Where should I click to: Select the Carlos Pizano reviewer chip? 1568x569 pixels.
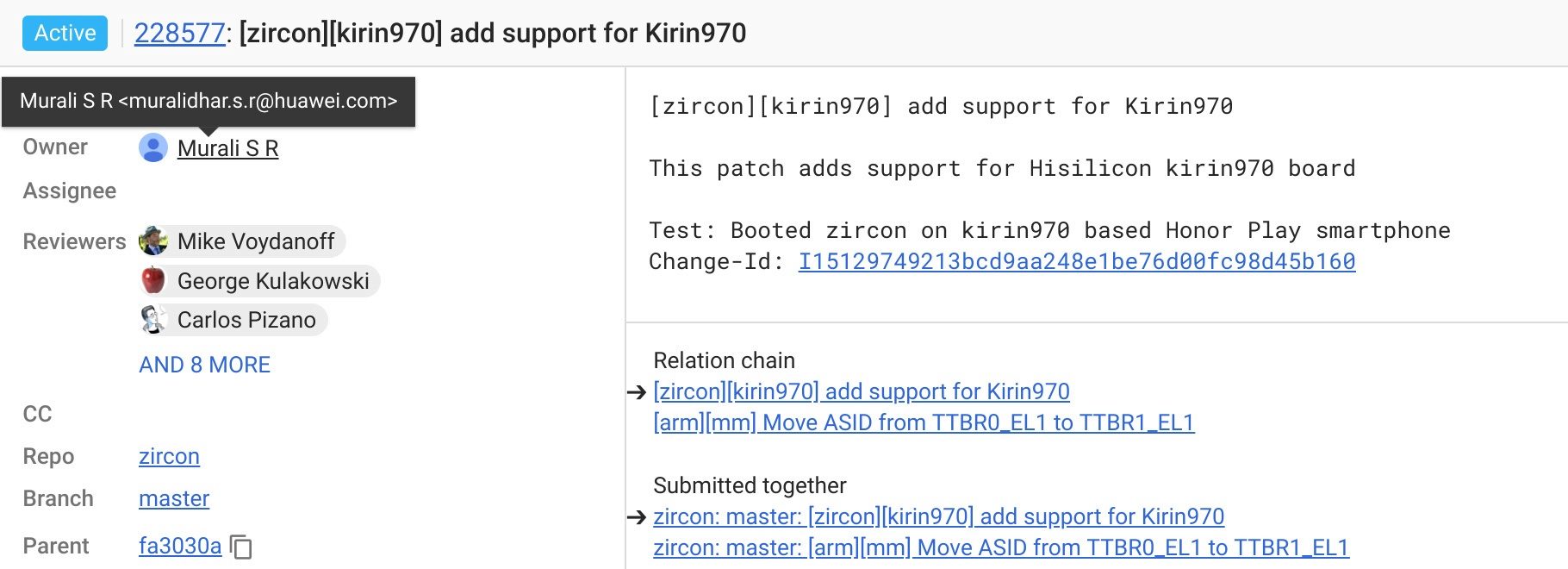point(246,320)
